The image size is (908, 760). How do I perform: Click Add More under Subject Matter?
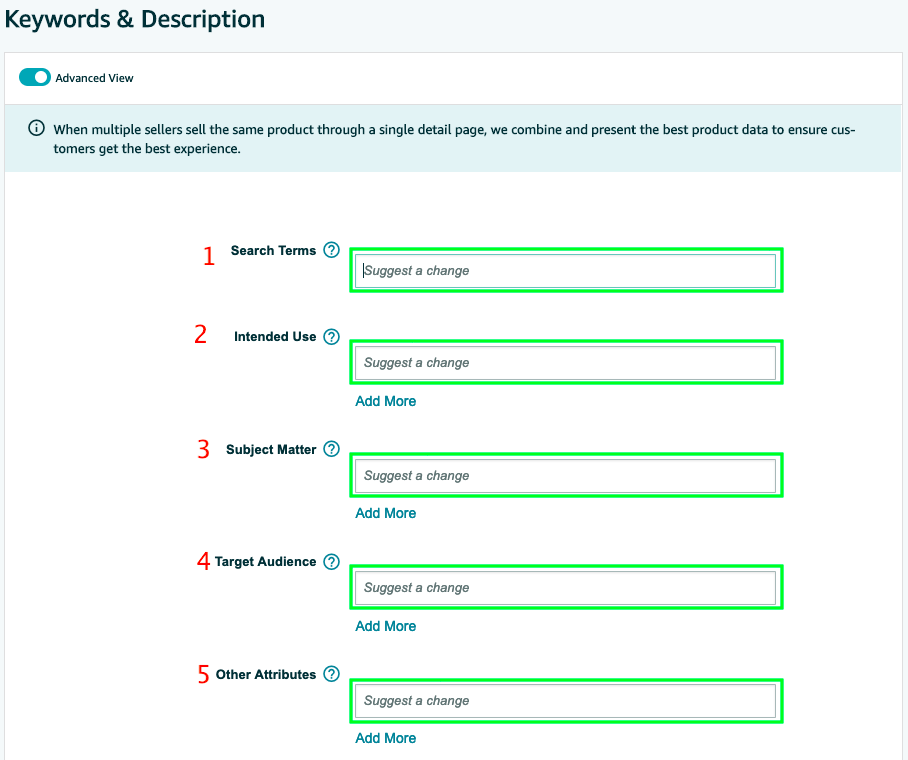click(x=386, y=513)
